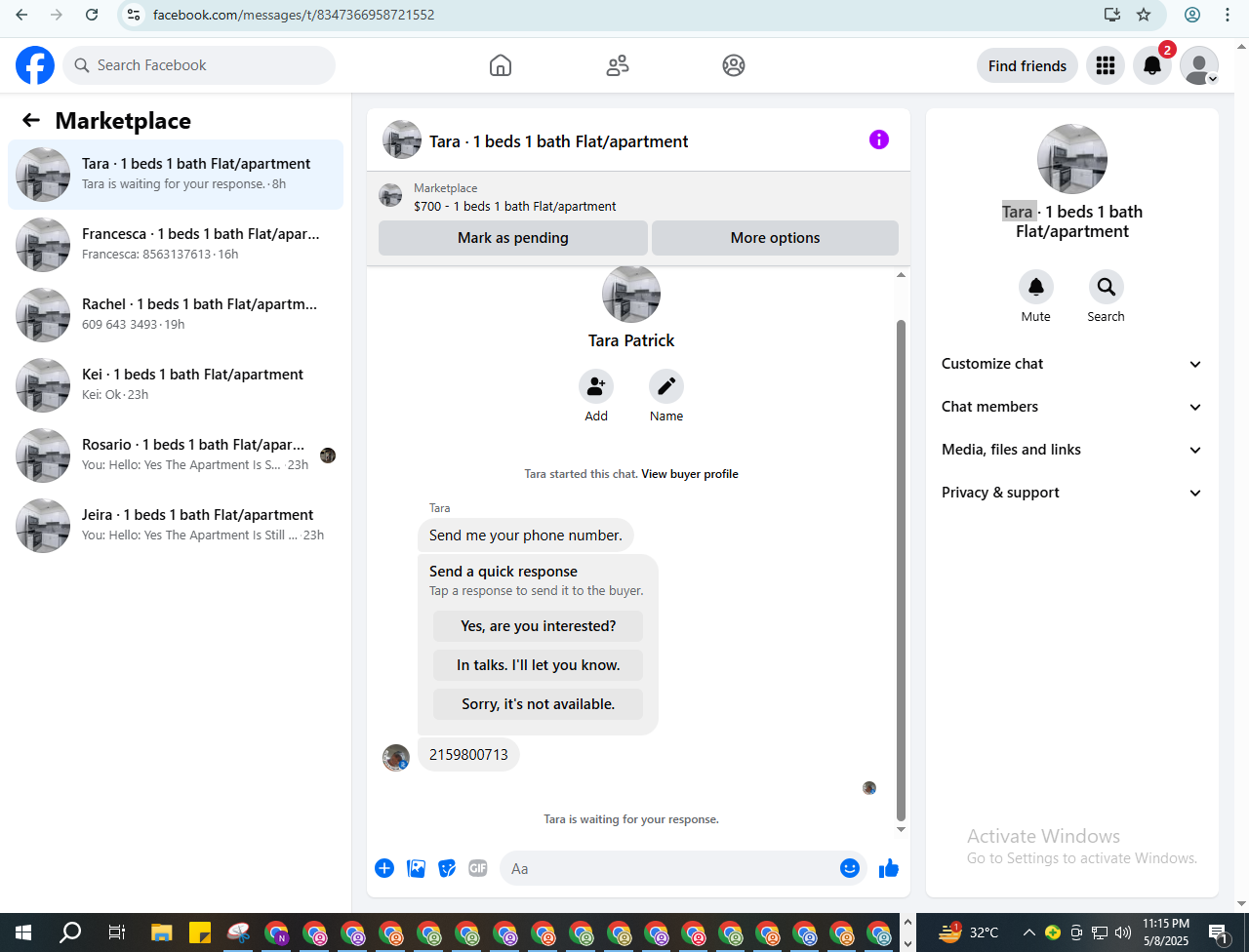1249x952 pixels.
Task: Click the install app icon in address bar
Action: tap(1112, 15)
